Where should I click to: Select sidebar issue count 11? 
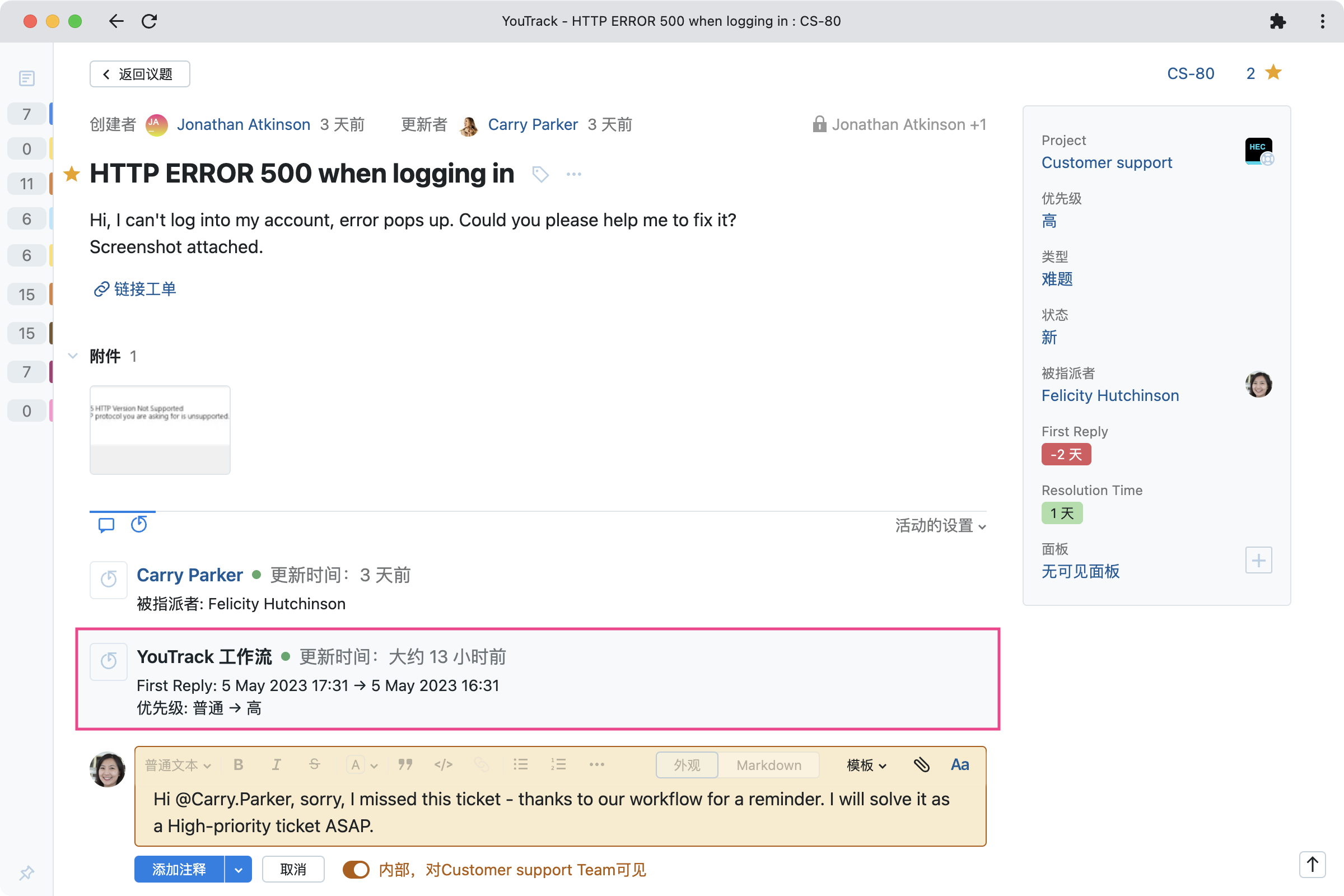point(27,184)
